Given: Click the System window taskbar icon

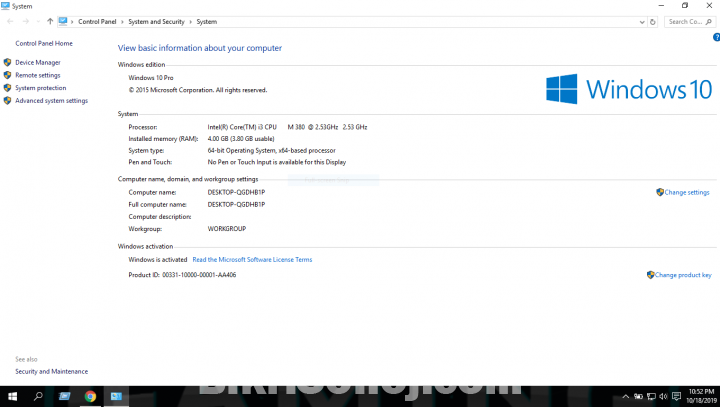Looking at the screenshot, I should click(116, 396).
